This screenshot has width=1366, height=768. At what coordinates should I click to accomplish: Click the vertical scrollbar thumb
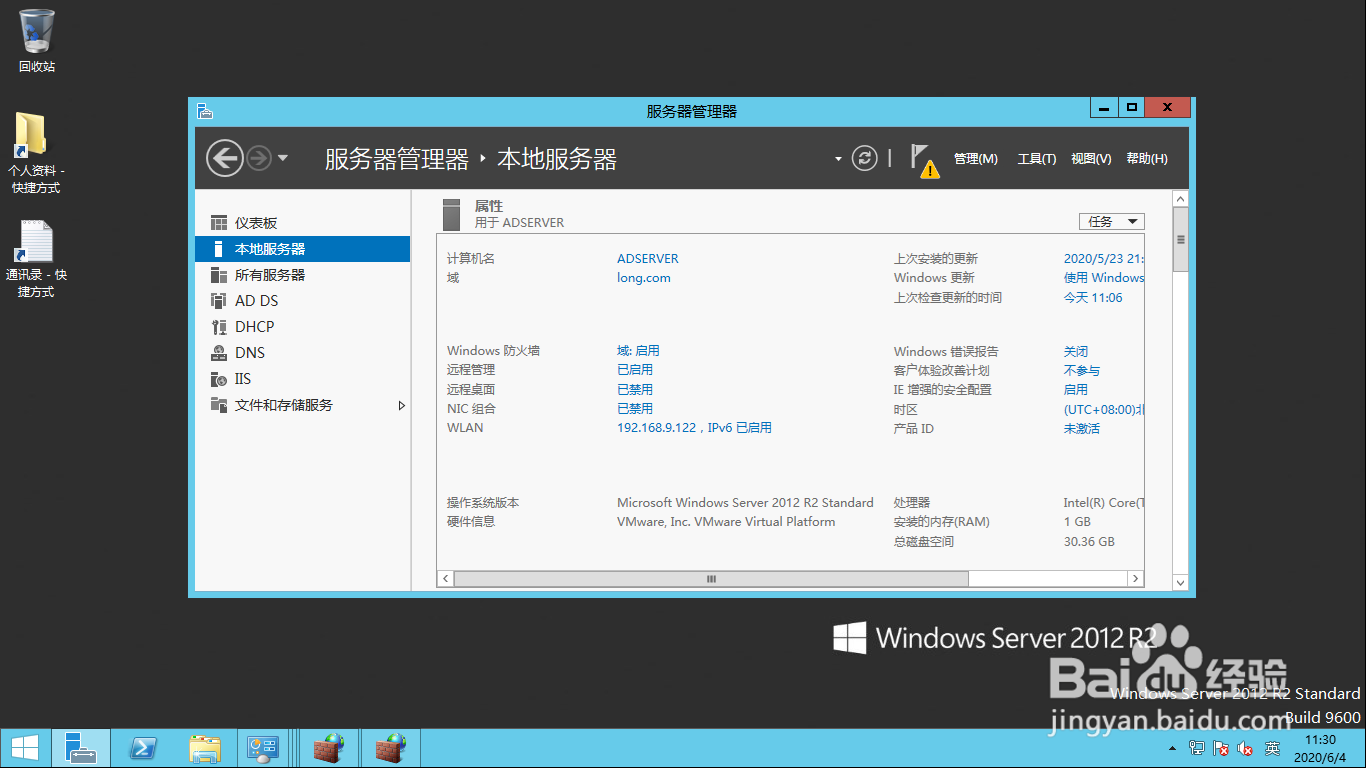point(1180,239)
